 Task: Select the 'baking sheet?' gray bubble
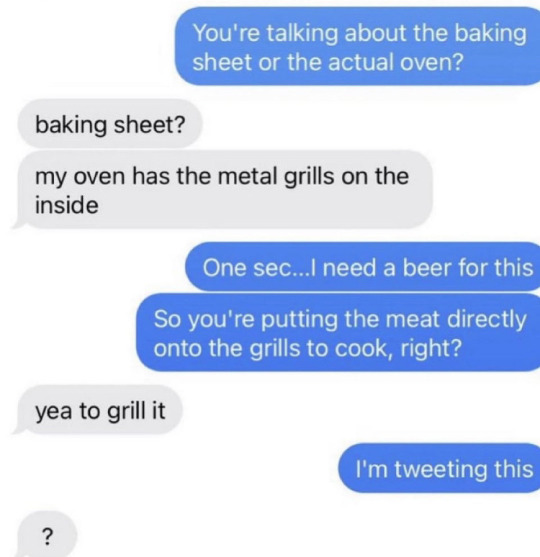[110, 124]
